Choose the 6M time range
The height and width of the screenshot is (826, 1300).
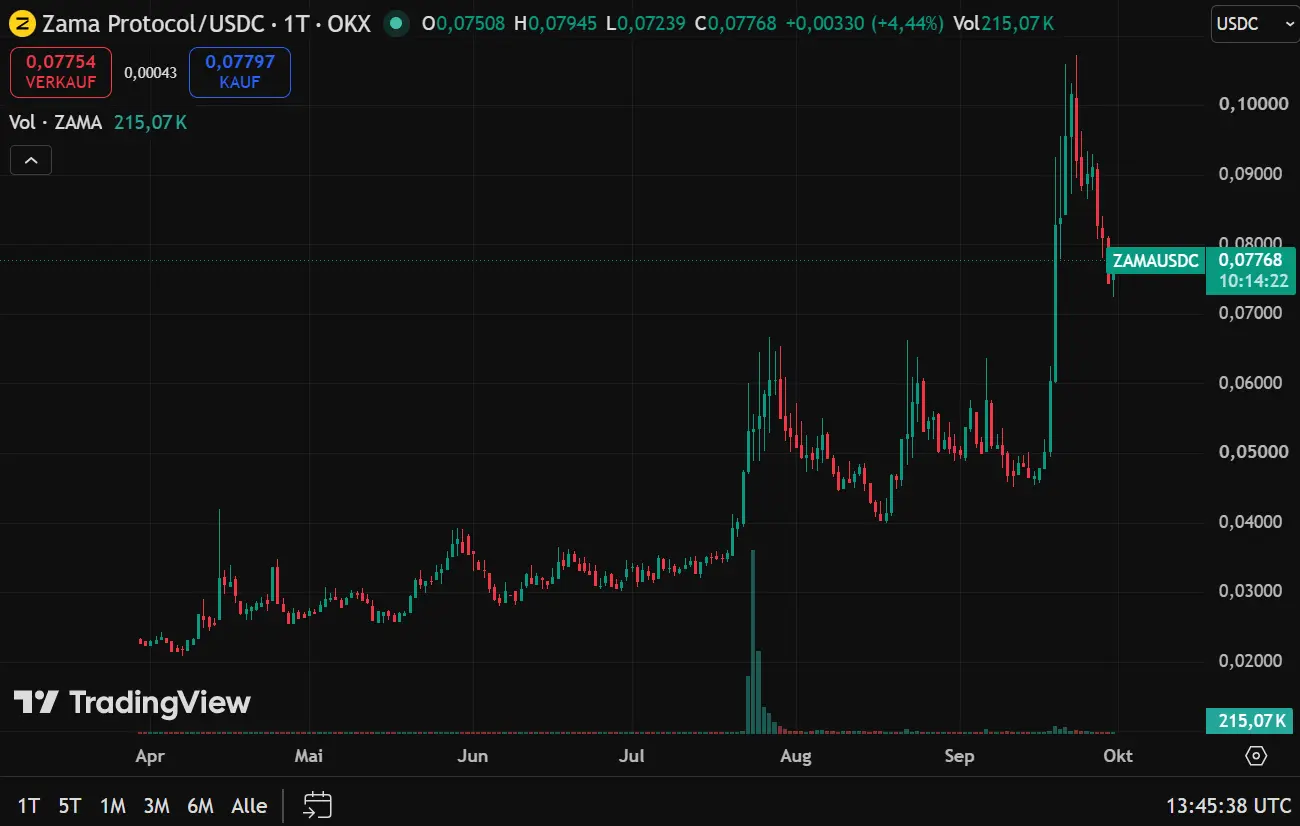coord(201,805)
